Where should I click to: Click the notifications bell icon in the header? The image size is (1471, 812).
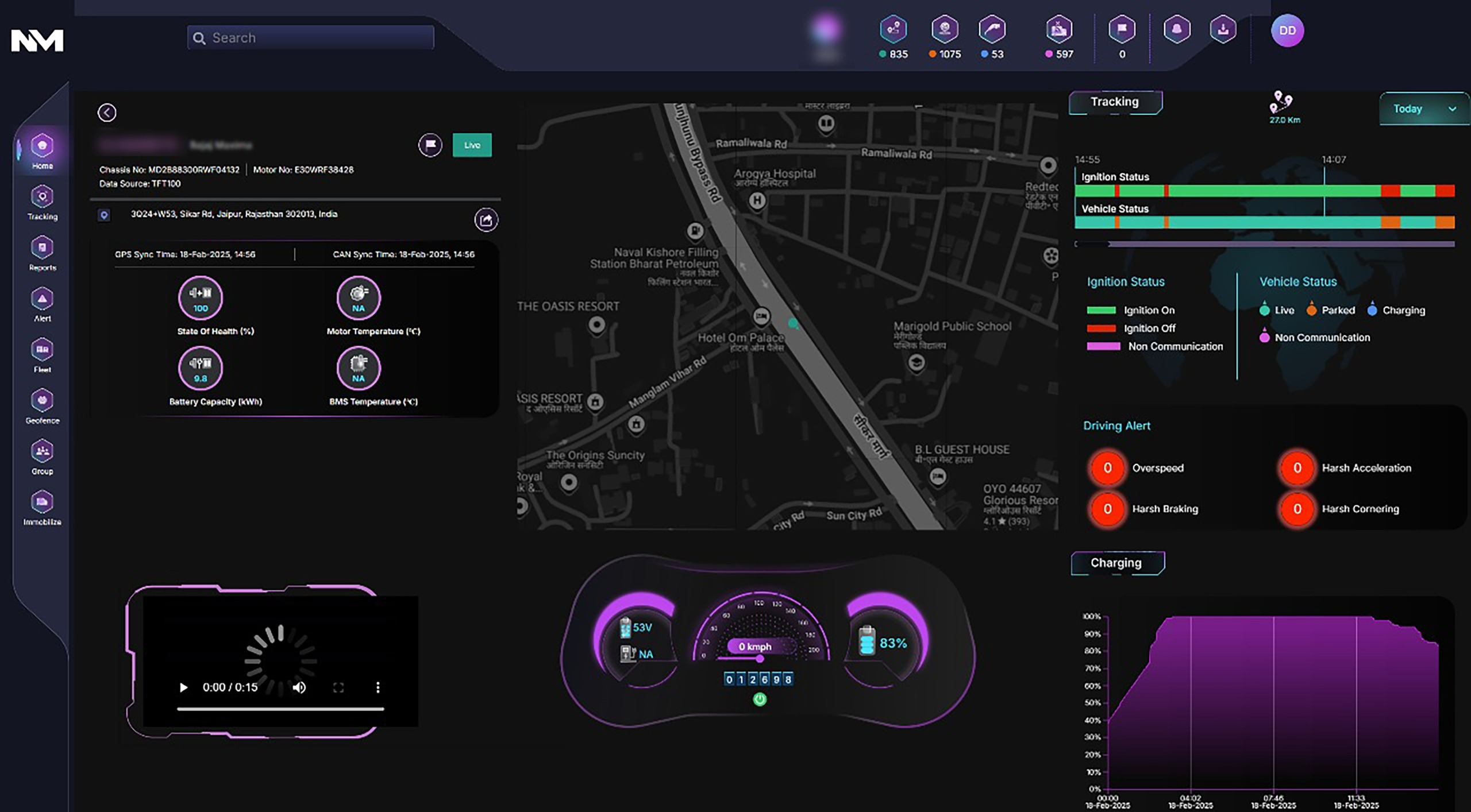tap(1177, 30)
